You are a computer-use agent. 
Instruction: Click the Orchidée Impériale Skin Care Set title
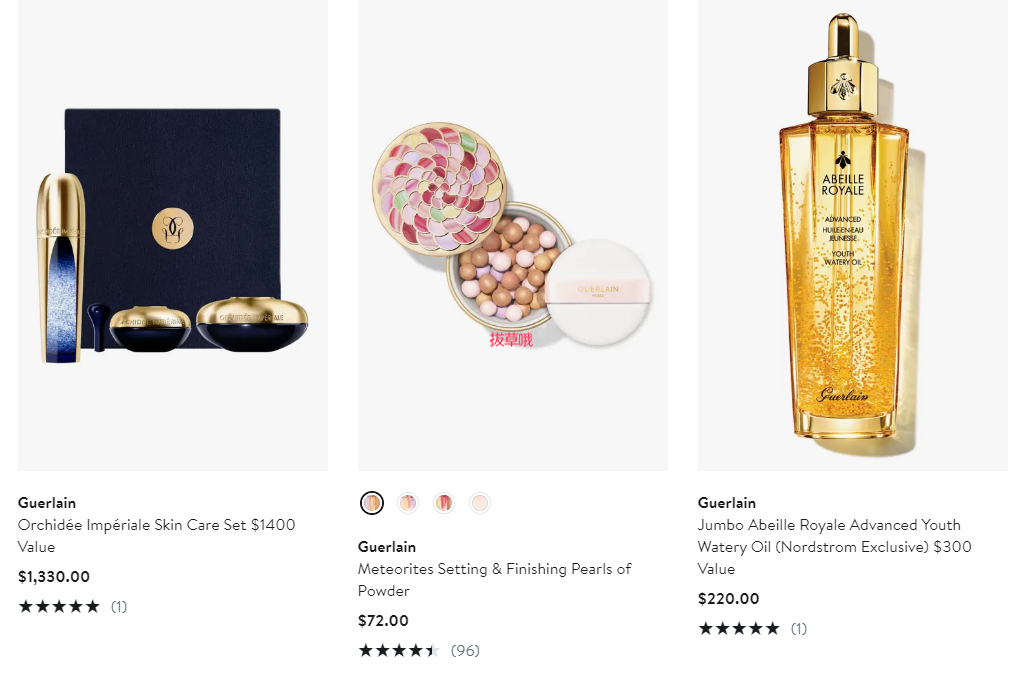156,536
